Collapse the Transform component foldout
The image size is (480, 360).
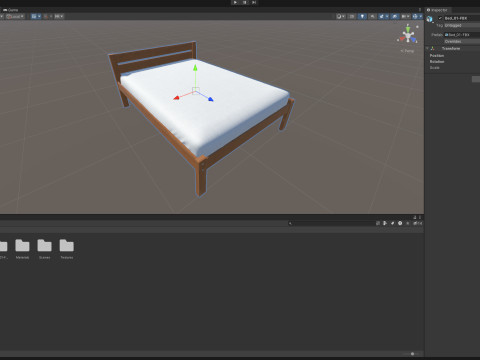pos(427,48)
